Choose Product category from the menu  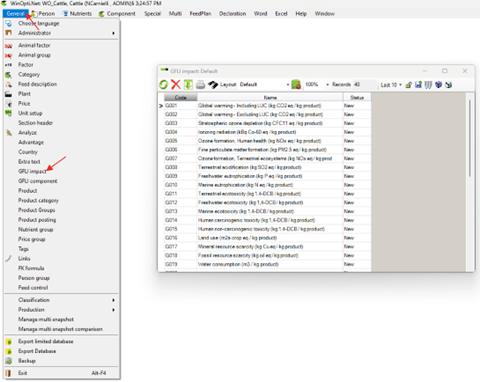click(38, 200)
